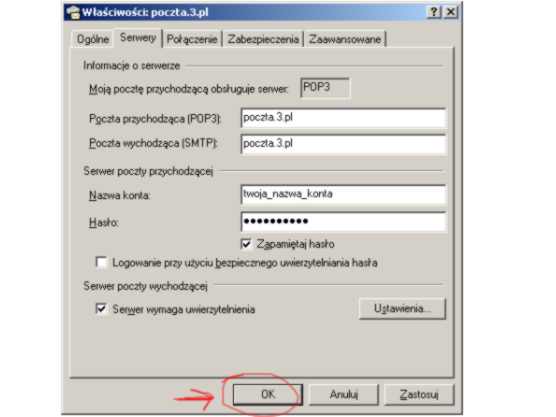The image size is (556, 417).
Task: Click the Anuluj button
Action: pyautogui.click(x=344, y=394)
